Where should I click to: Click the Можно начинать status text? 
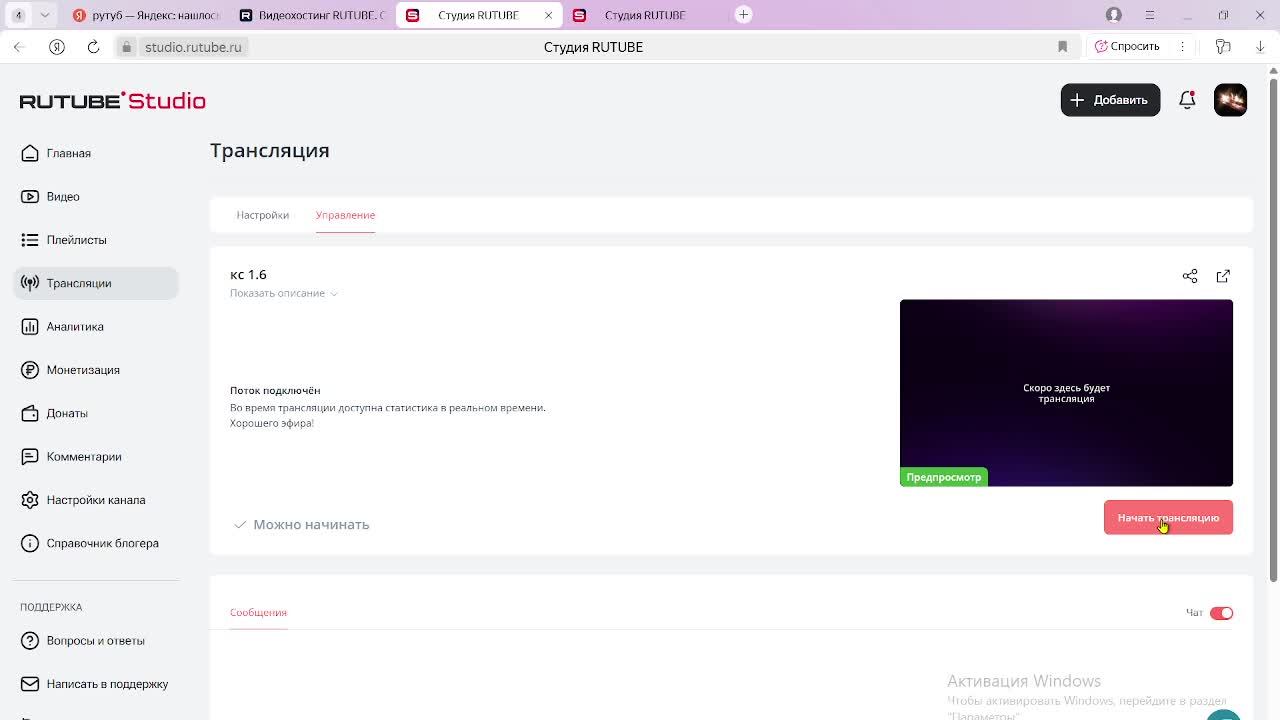(x=311, y=525)
